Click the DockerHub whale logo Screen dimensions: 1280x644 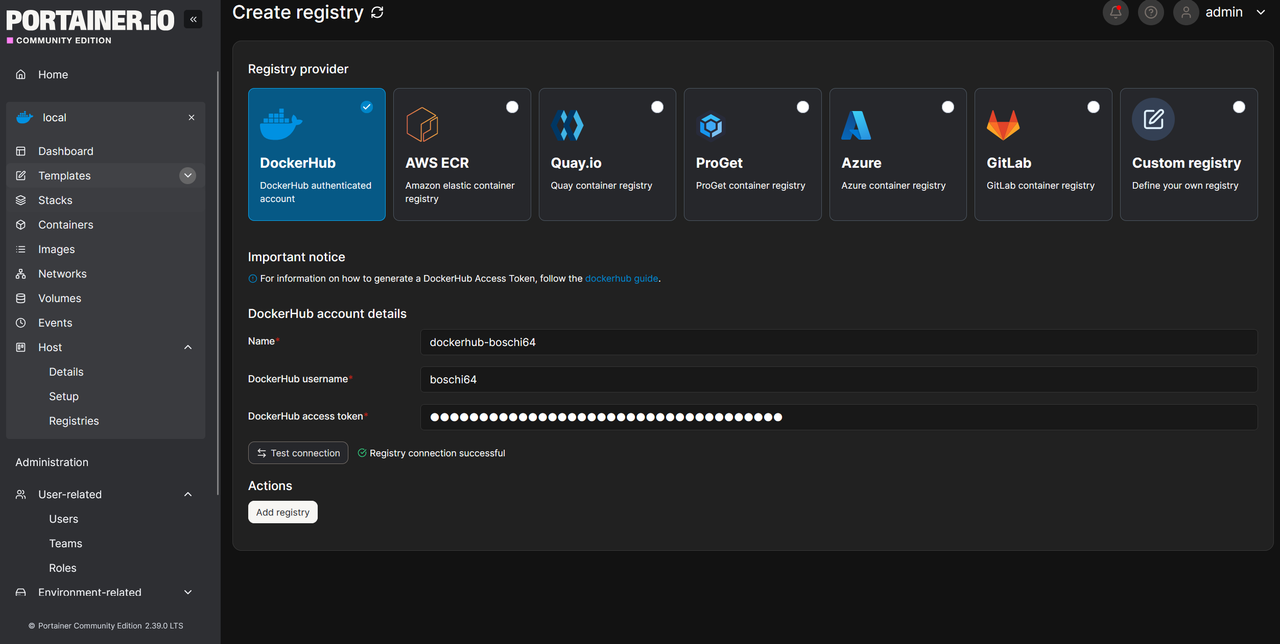(280, 125)
